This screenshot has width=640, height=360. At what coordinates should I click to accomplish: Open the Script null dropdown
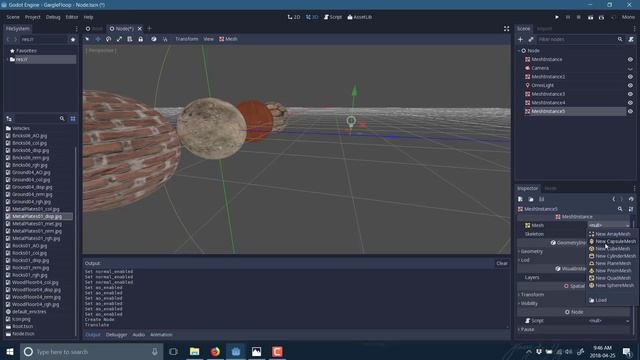click(x=609, y=321)
